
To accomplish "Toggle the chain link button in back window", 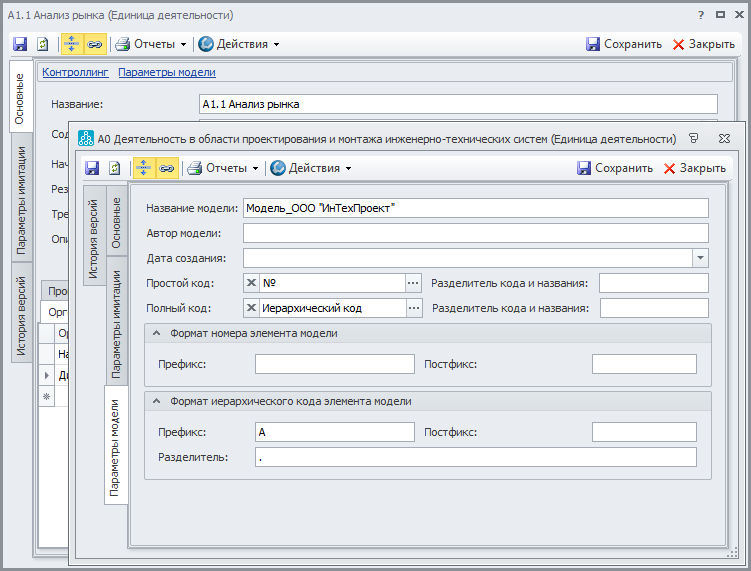I will coord(95,44).
